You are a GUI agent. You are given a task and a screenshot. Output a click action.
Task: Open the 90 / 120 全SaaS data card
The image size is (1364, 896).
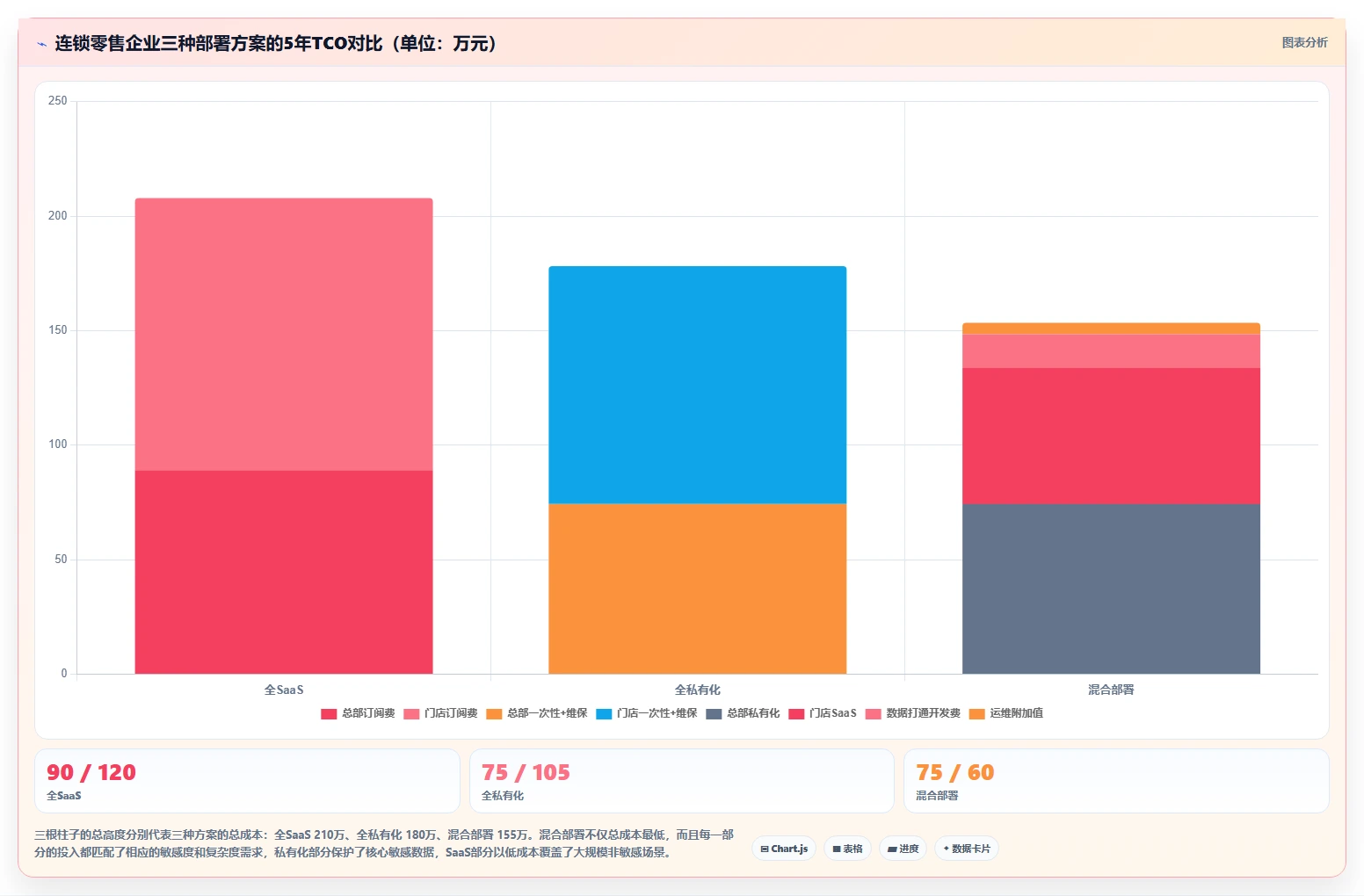coord(247,781)
